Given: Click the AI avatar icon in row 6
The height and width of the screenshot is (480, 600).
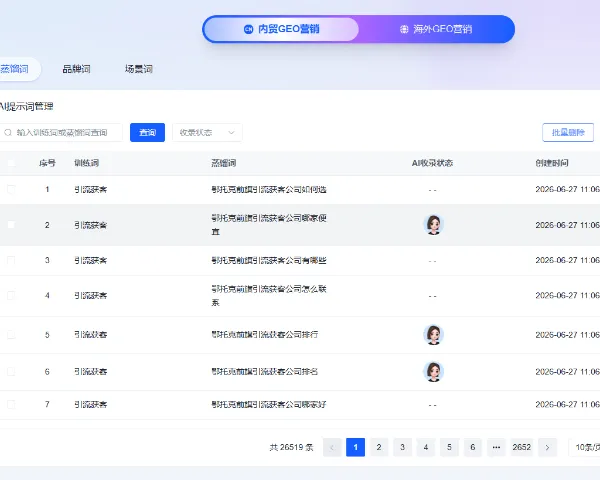Looking at the screenshot, I should coord(433,372).
